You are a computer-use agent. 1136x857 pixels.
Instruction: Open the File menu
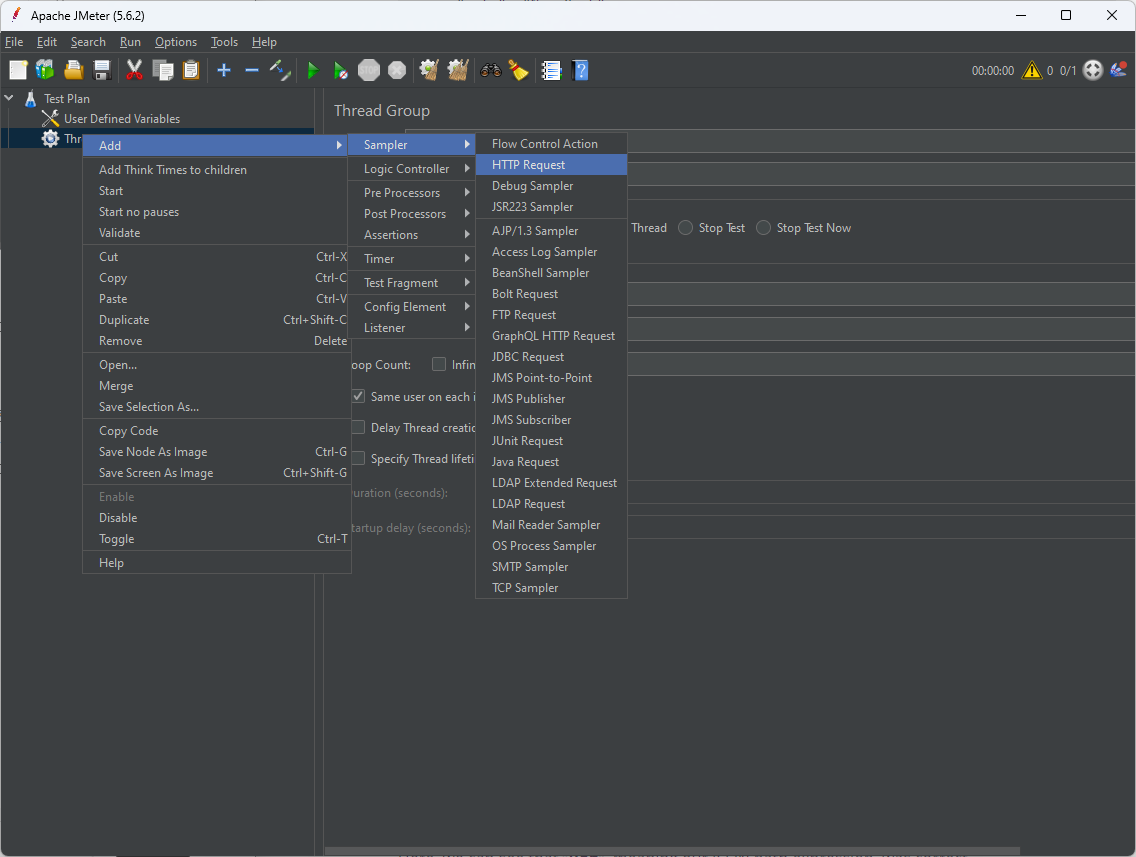click(x=14, y=42)
